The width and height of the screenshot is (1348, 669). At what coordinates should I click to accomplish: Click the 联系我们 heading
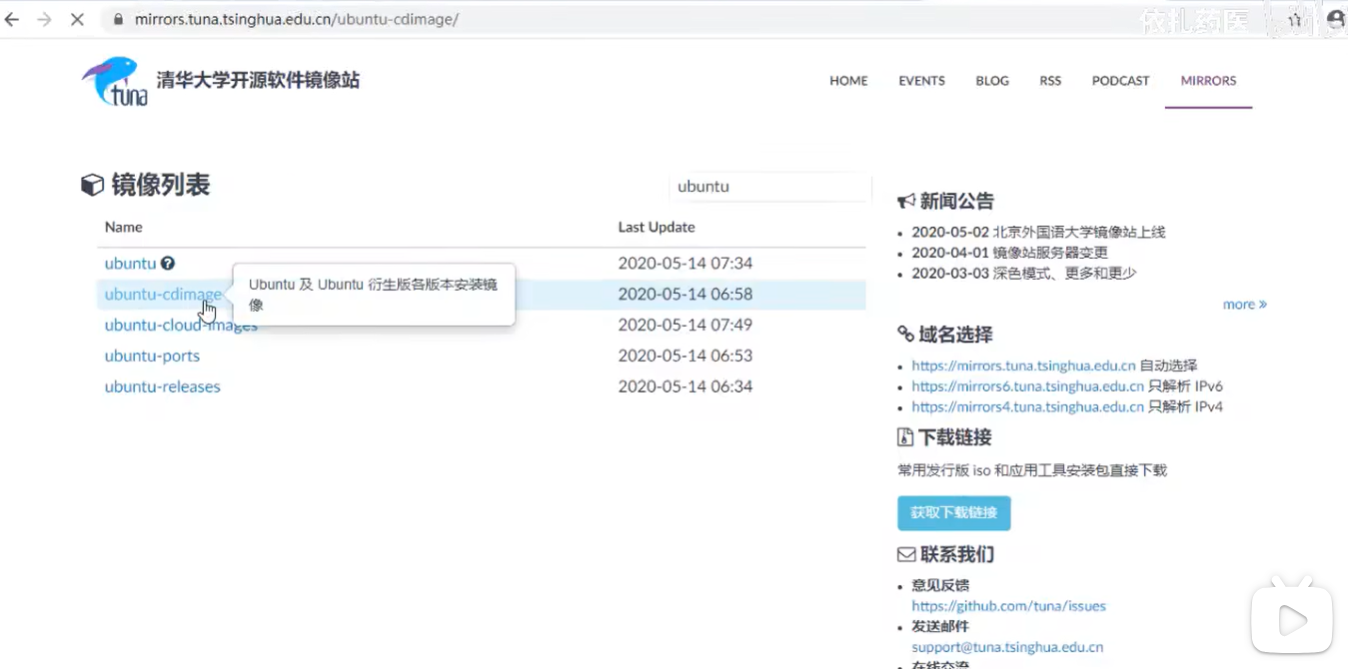coord(957,554)
